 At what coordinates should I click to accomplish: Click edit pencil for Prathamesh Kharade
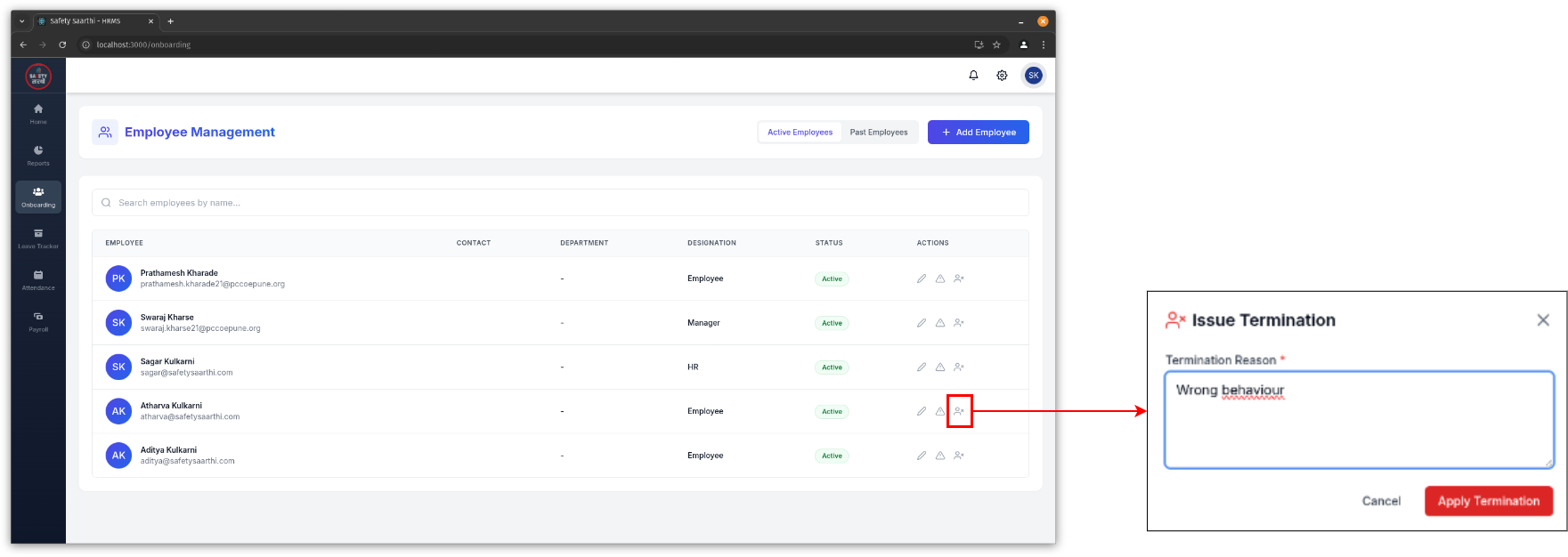[x=922, y=278]
